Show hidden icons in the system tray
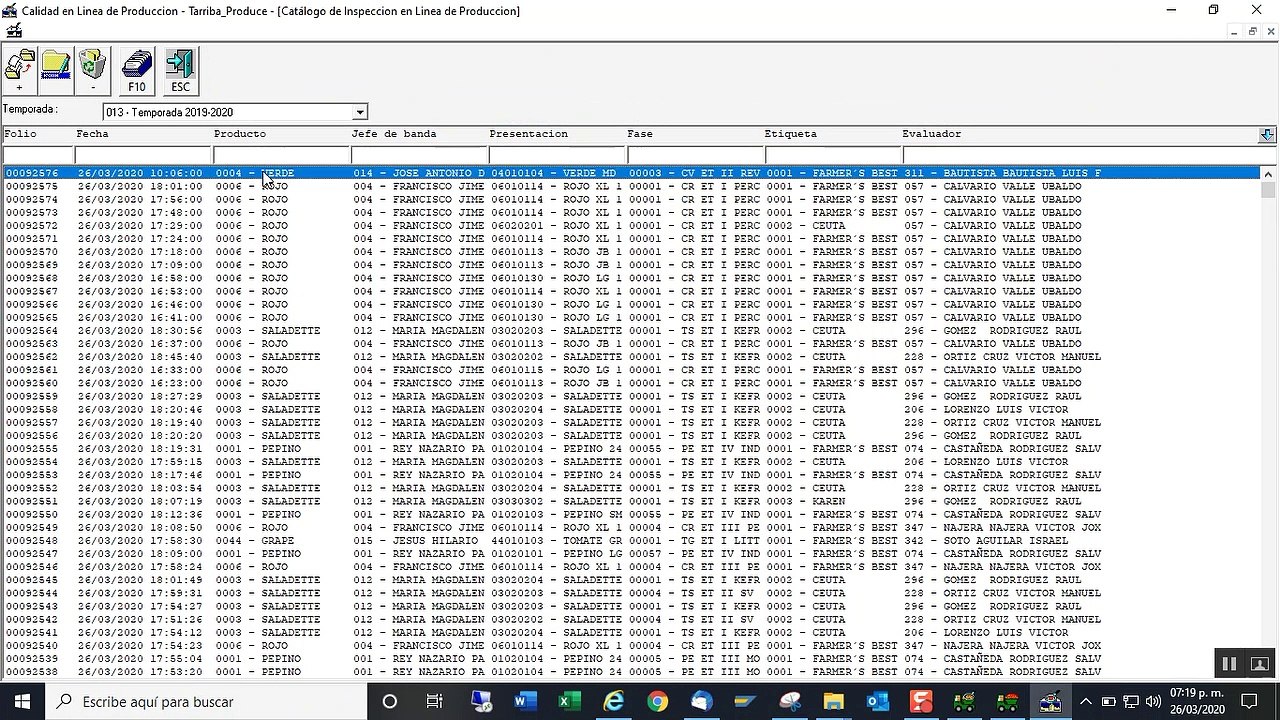The height and width of the screenshot is (720, 1280). click(x=1085, y=702)
